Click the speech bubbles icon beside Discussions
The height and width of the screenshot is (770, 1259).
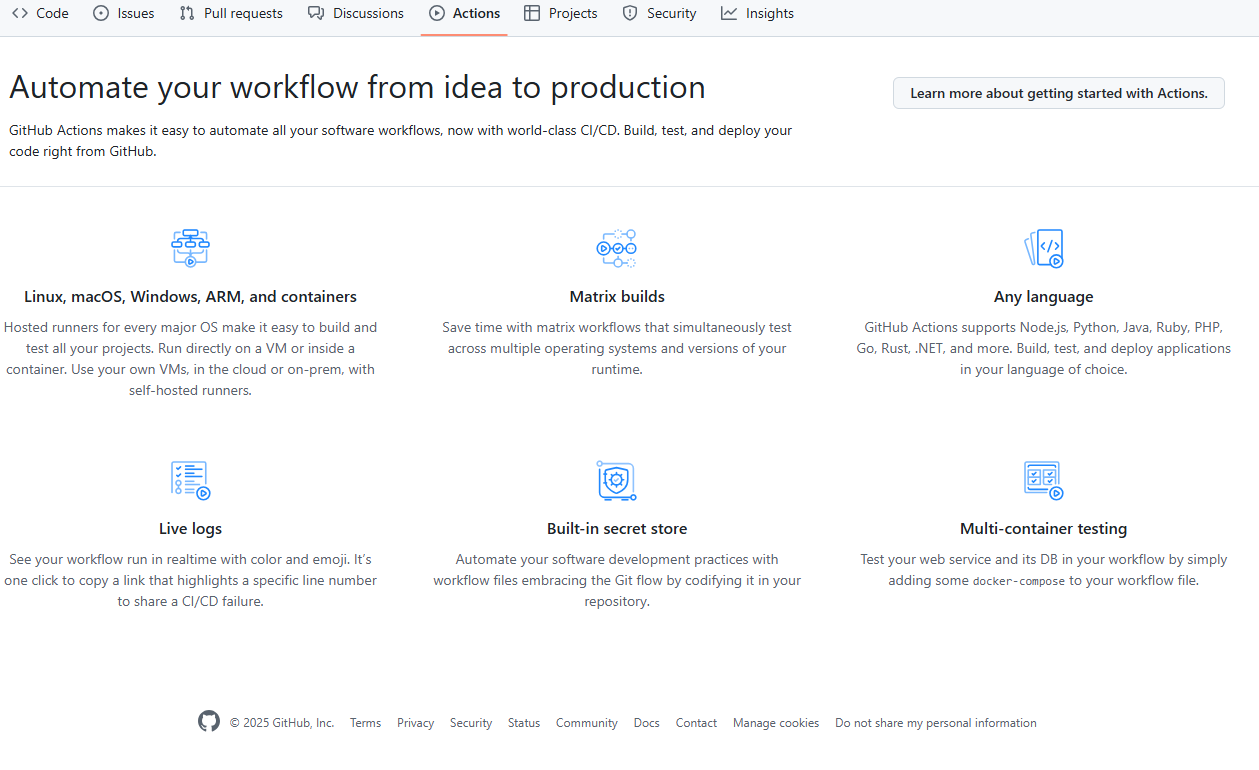coord(314,13)
